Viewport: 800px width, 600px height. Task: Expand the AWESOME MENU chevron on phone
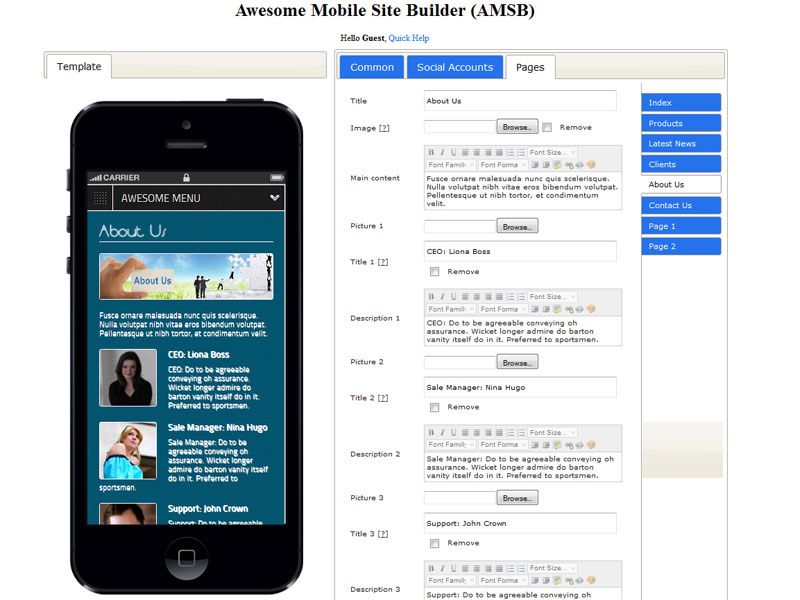[274, 197]
